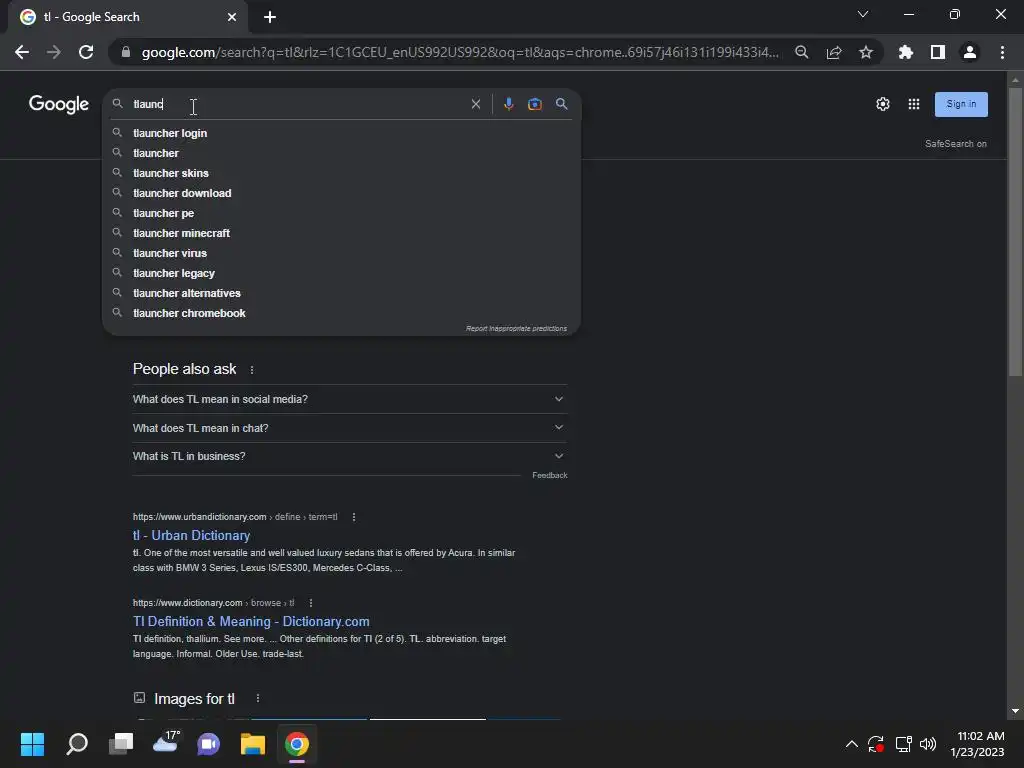Show hidden system tray icons
The width and height of the screenshot is (1024, 768).
tap(852, 744)
